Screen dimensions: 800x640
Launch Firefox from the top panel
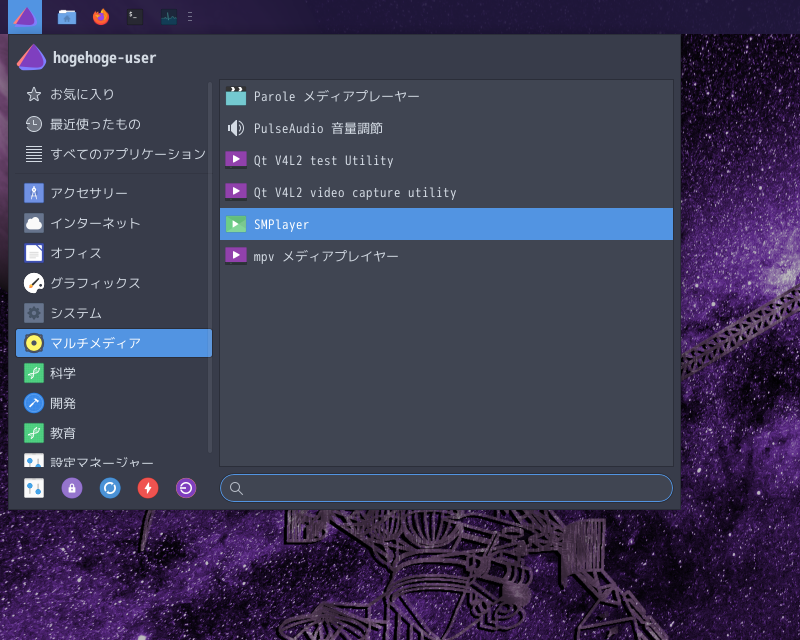coord(101,17)
